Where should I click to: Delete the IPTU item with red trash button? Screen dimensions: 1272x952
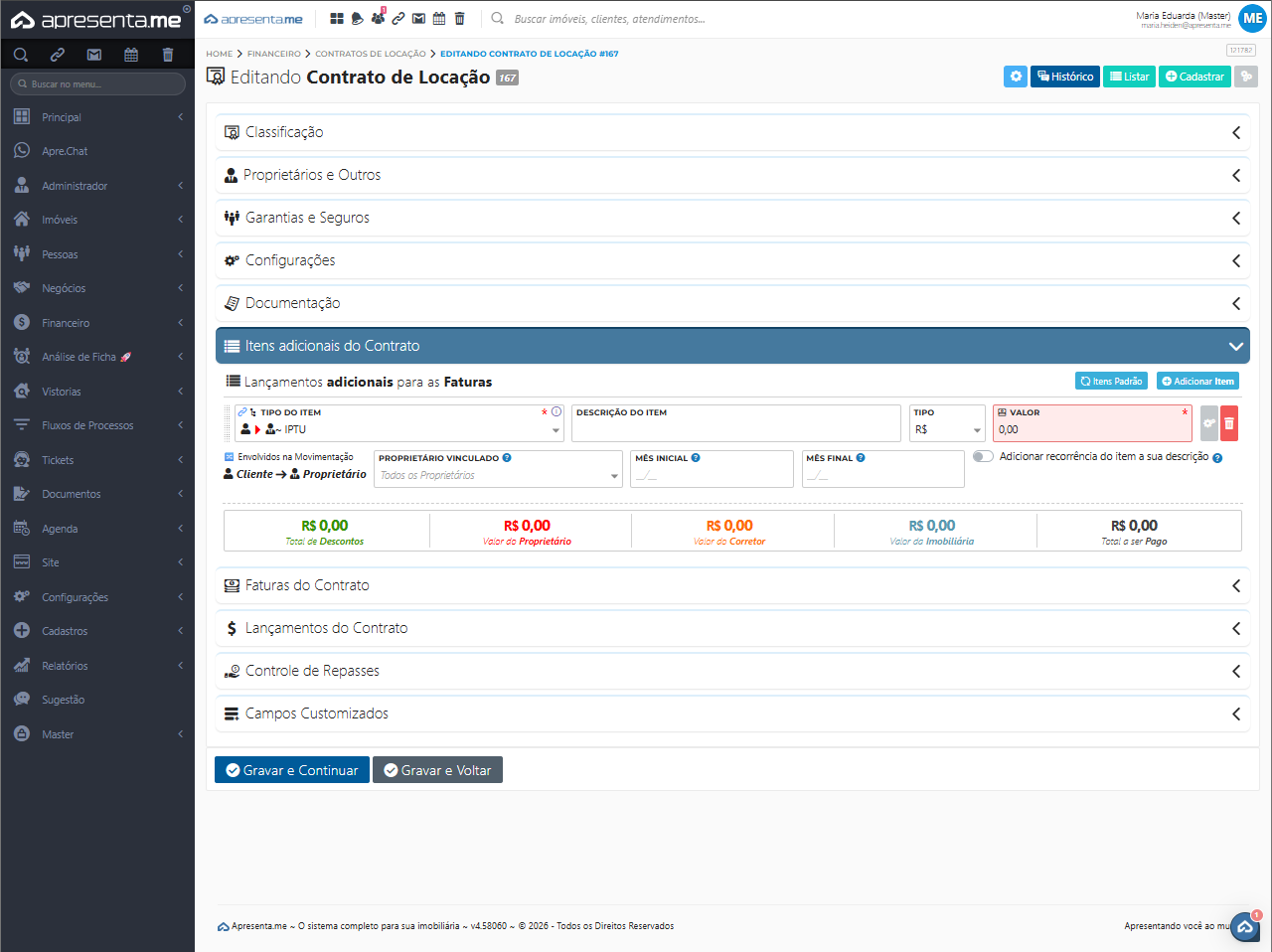1229,423
